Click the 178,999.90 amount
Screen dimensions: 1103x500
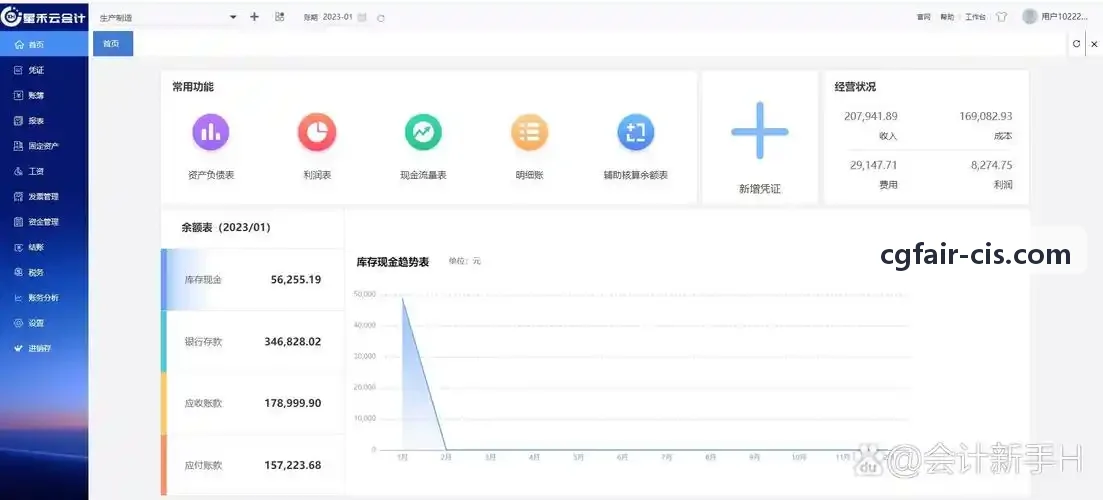(293, 403)
